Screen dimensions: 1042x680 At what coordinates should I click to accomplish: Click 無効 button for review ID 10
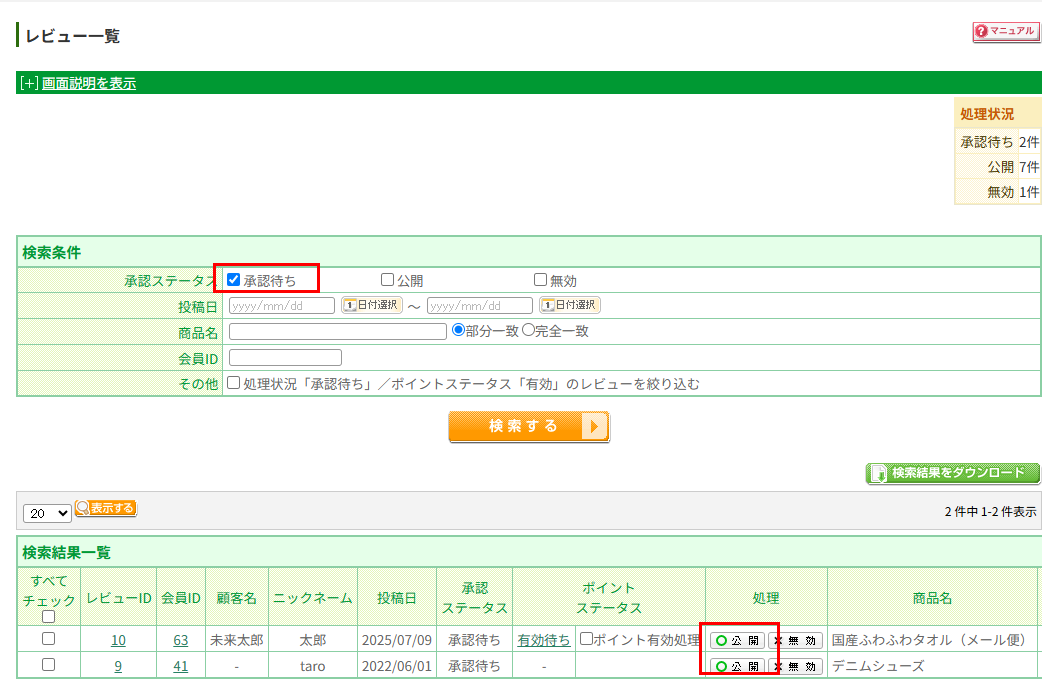796,640
